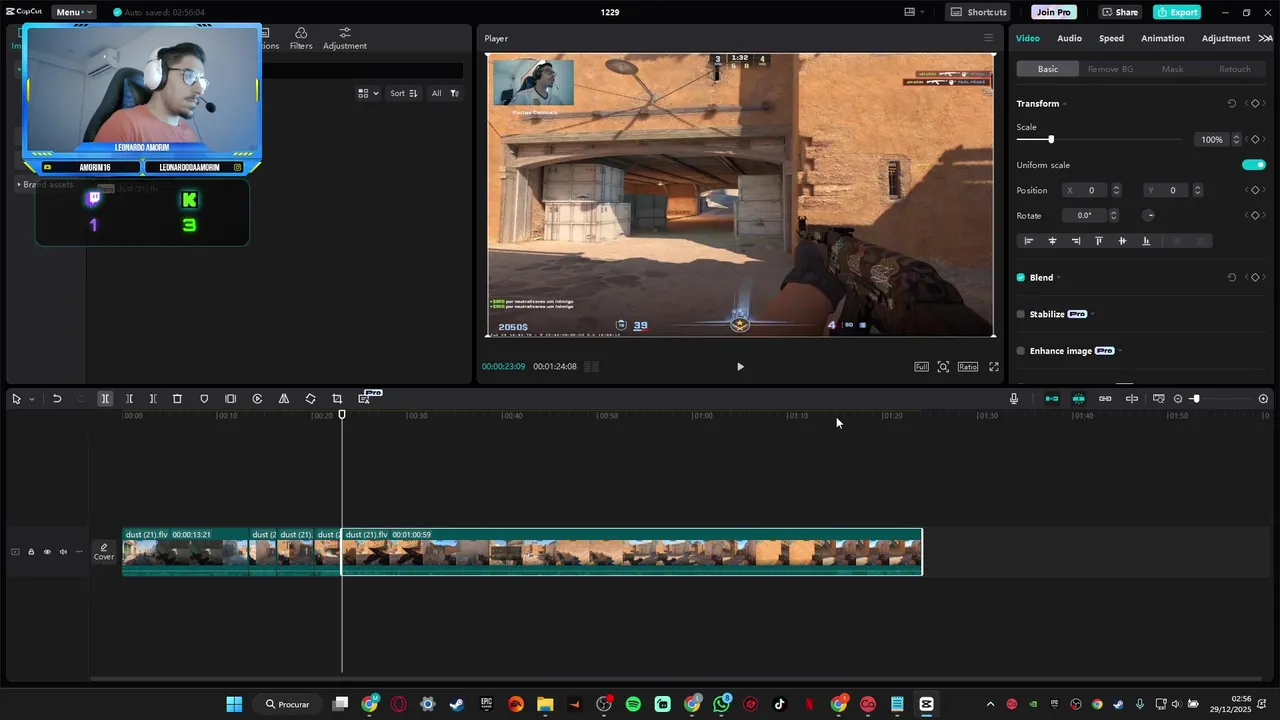Open the Menu dropdown
The height and width of the screenshot is (720, 1280).
[74, 12]
